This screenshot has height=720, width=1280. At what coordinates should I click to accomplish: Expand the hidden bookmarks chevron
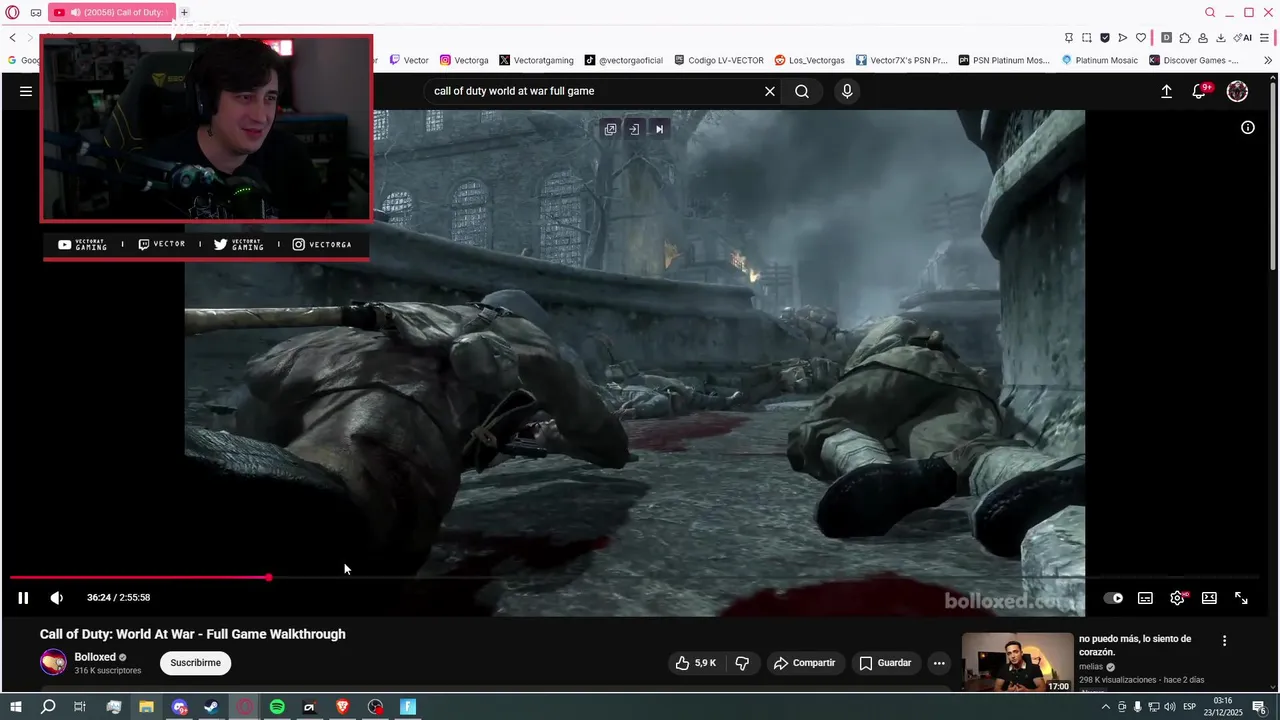click(1268, 60)
